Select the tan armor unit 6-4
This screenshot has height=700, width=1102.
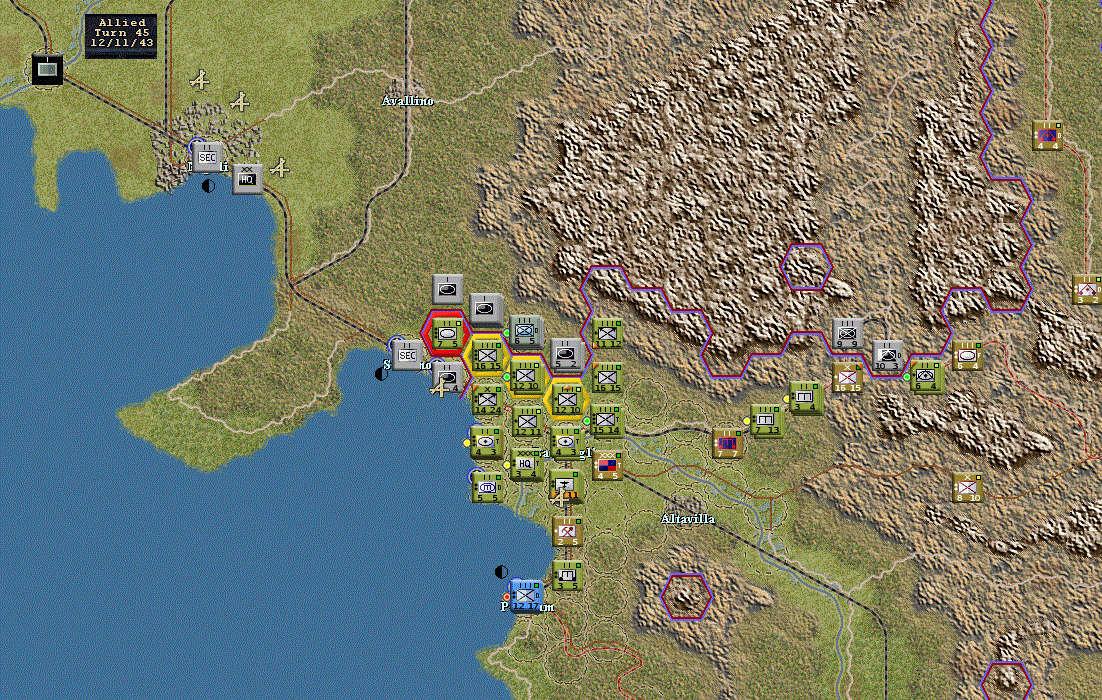coord(967,356)
